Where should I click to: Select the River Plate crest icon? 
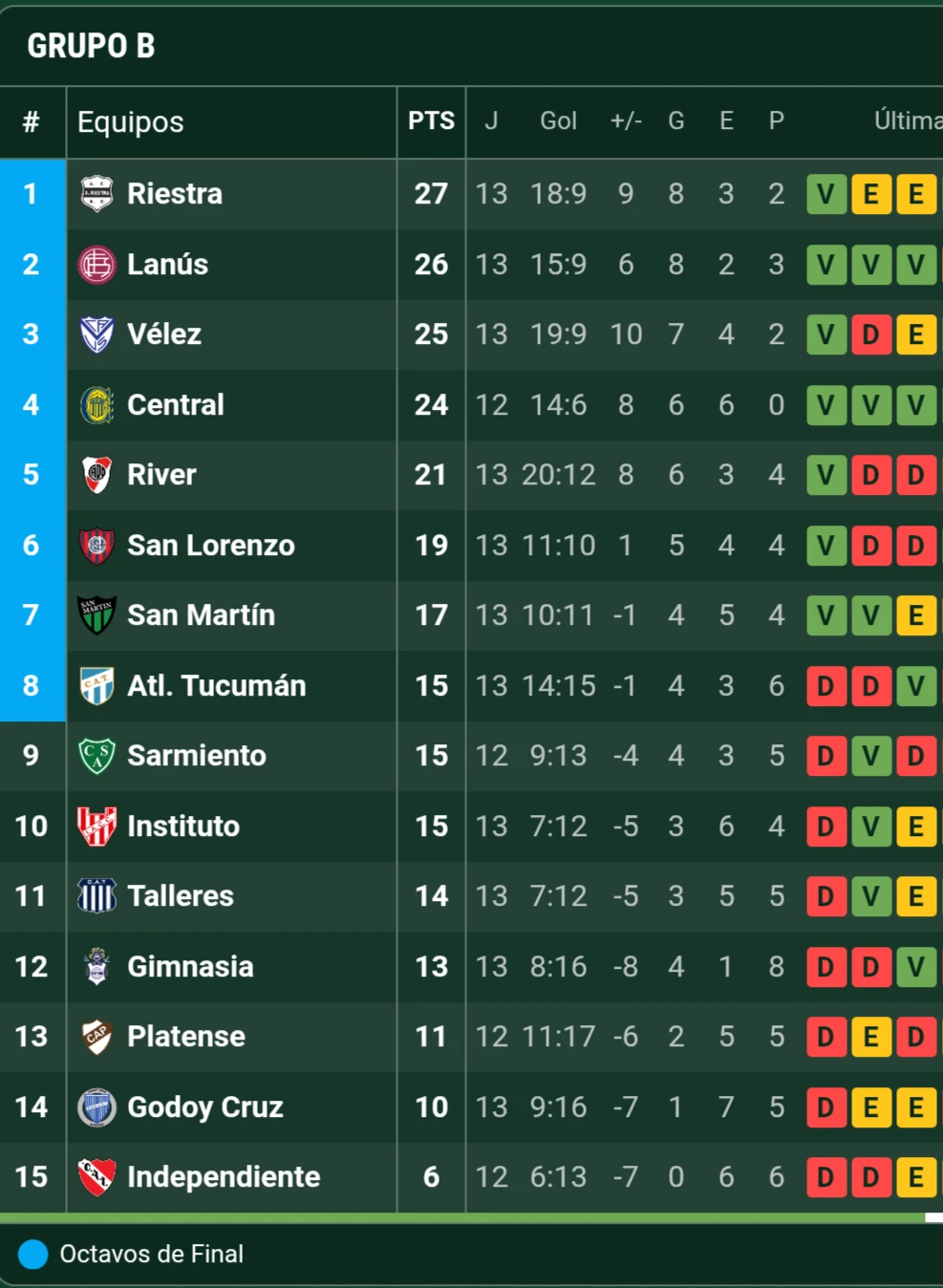point(96,475)
